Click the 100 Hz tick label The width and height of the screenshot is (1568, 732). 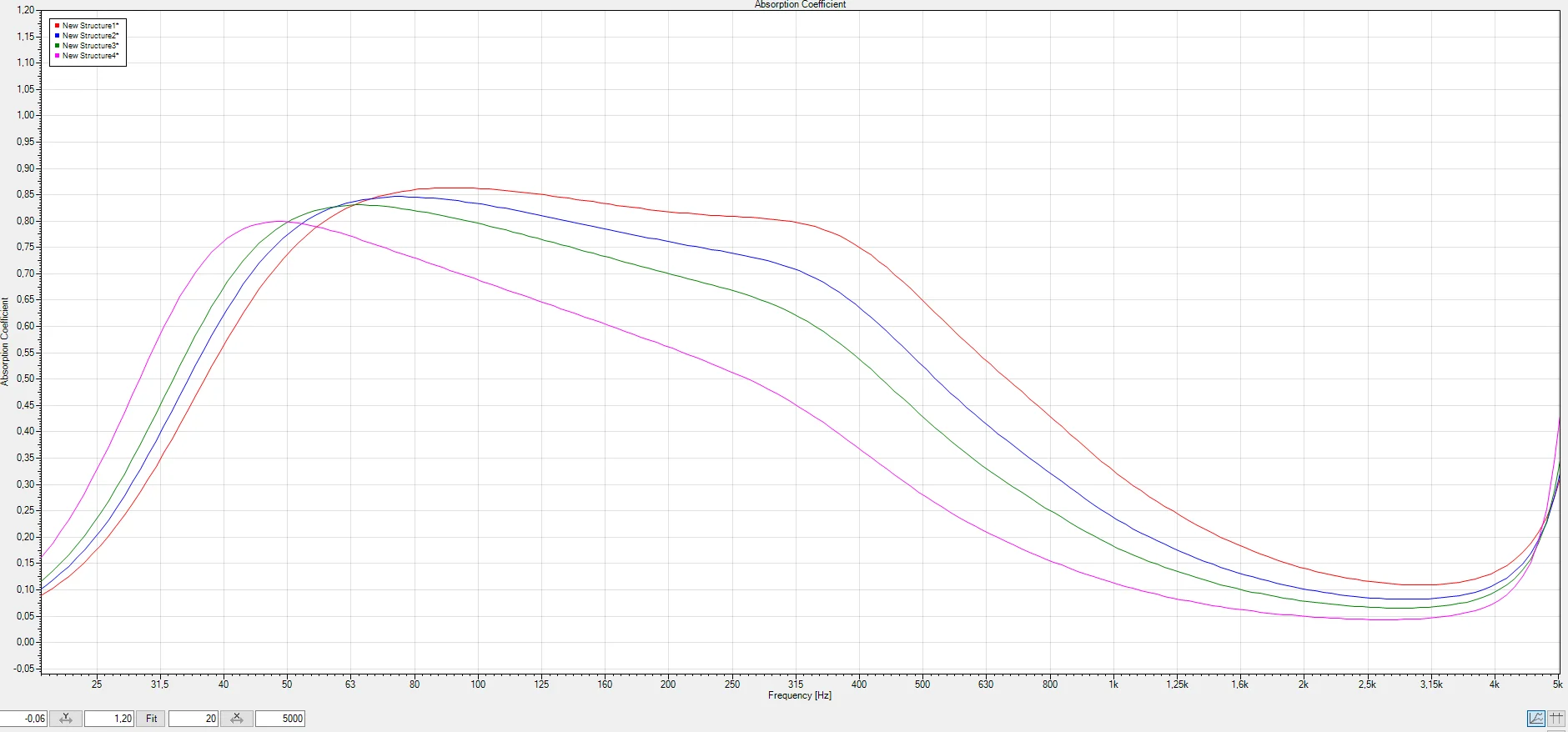click(478, 684)
